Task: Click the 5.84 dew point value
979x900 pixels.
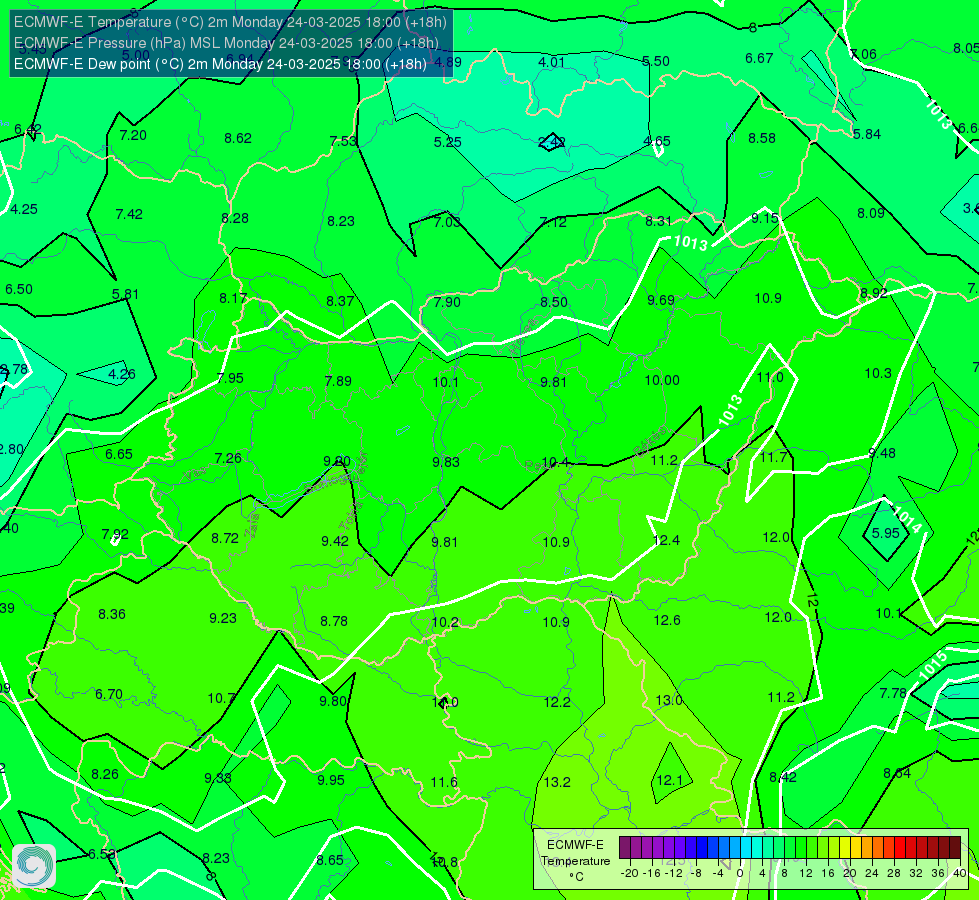Action: [x=867, y=134]
